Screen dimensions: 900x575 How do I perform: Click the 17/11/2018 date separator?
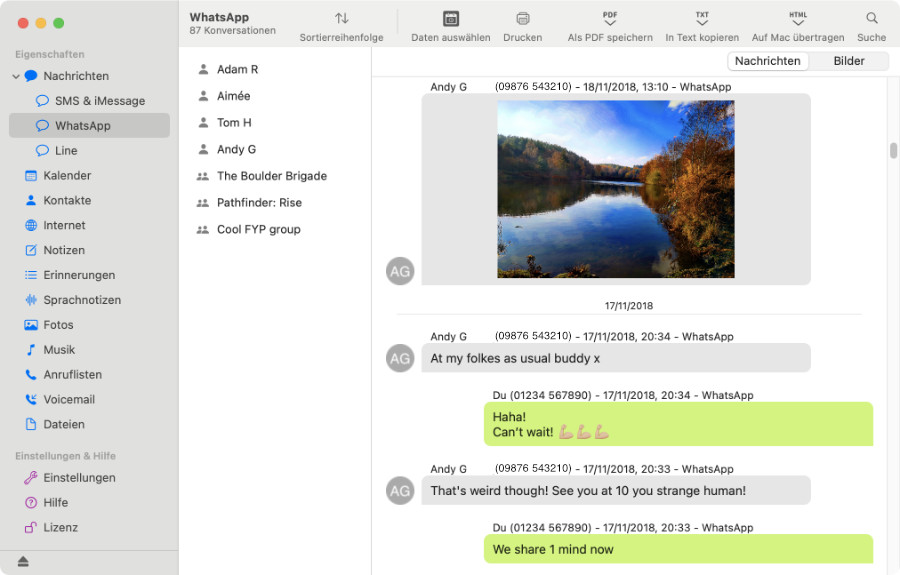point(629,306)
